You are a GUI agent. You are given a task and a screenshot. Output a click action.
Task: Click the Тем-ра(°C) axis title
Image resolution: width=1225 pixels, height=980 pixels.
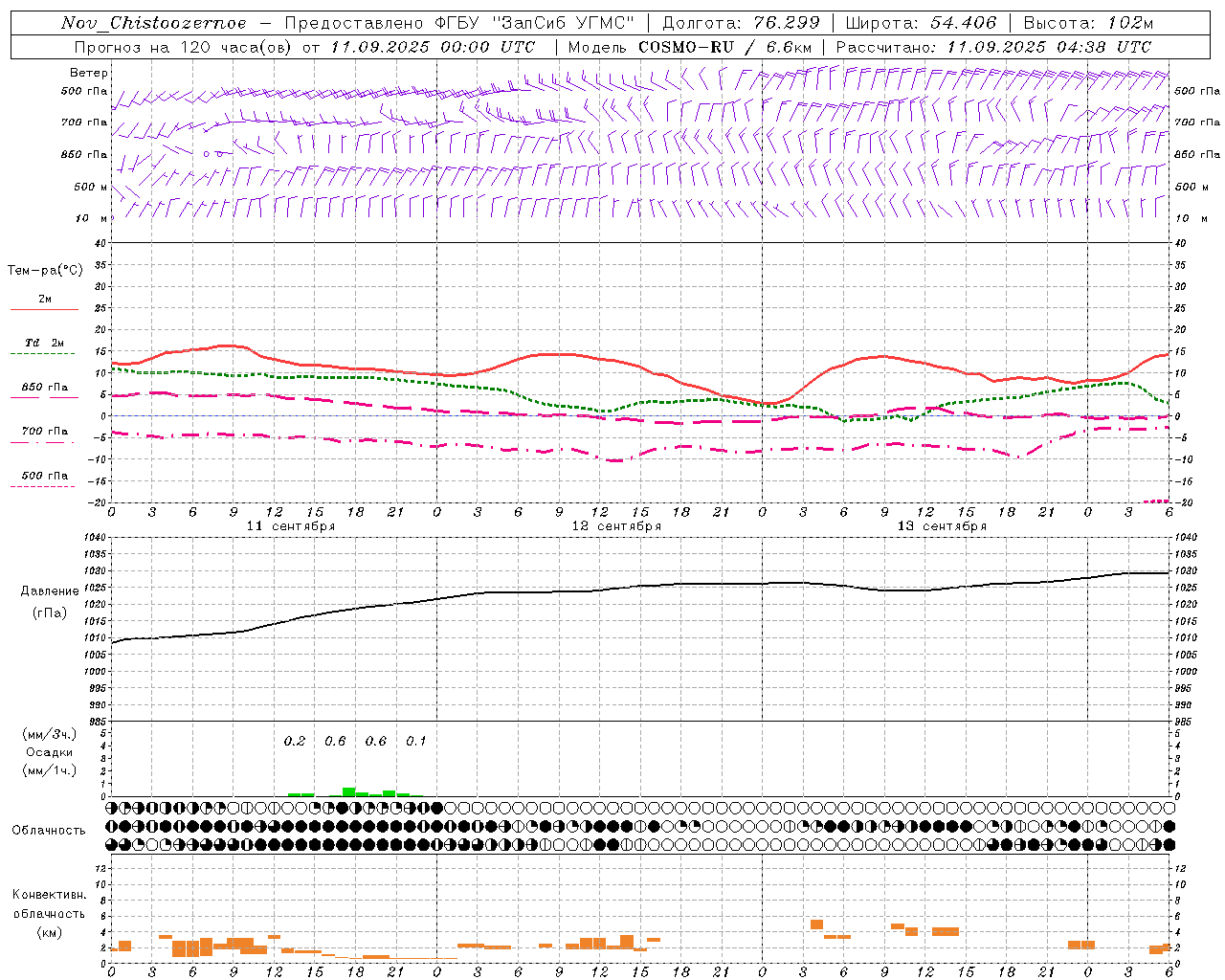[x=45, y=271]
